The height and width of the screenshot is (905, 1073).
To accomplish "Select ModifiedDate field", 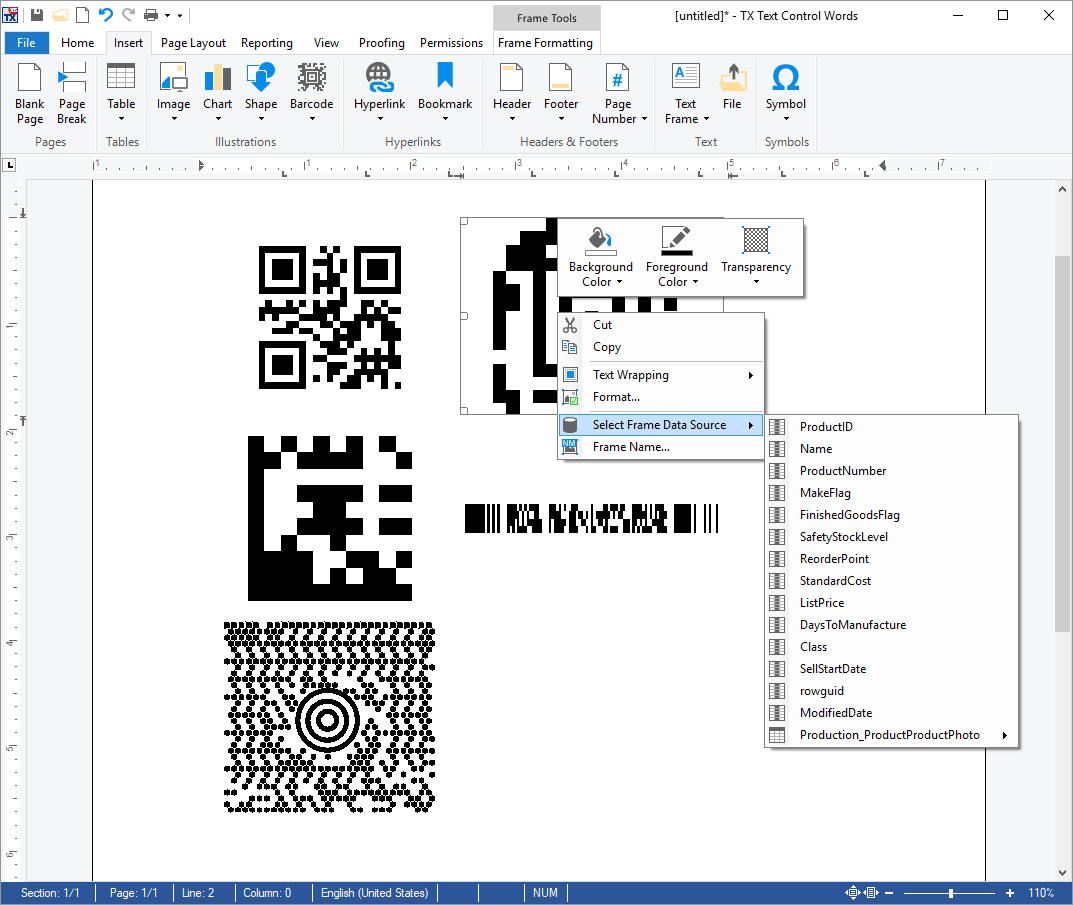I will click(x=891, y=713).
